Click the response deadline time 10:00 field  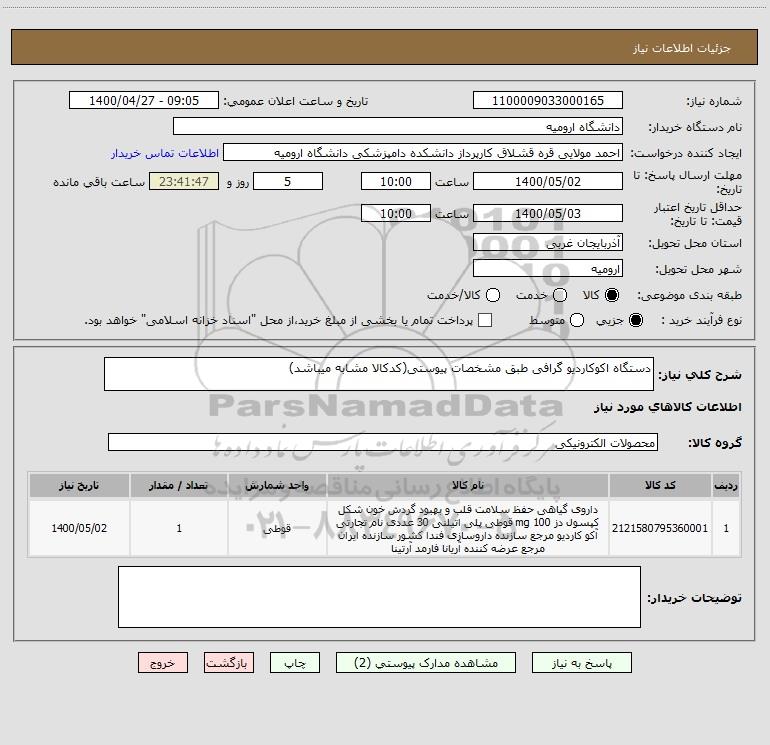[396, 181]
